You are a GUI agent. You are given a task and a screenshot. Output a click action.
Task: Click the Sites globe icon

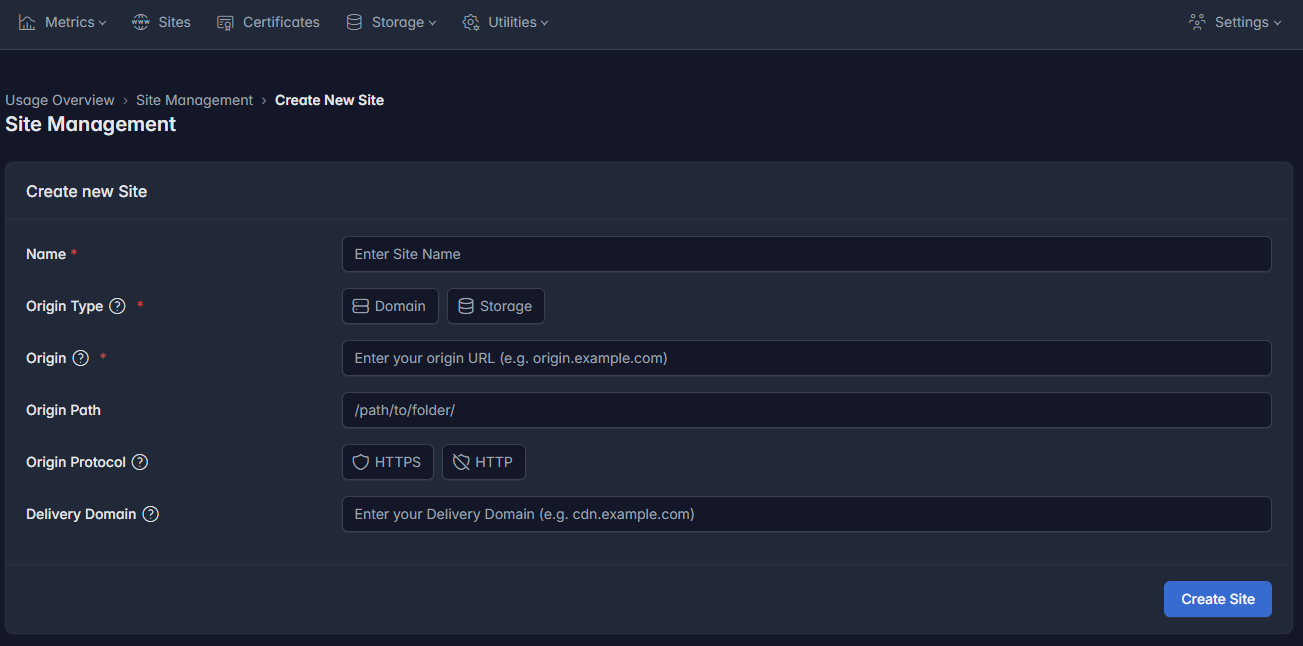tap(141, 22)
